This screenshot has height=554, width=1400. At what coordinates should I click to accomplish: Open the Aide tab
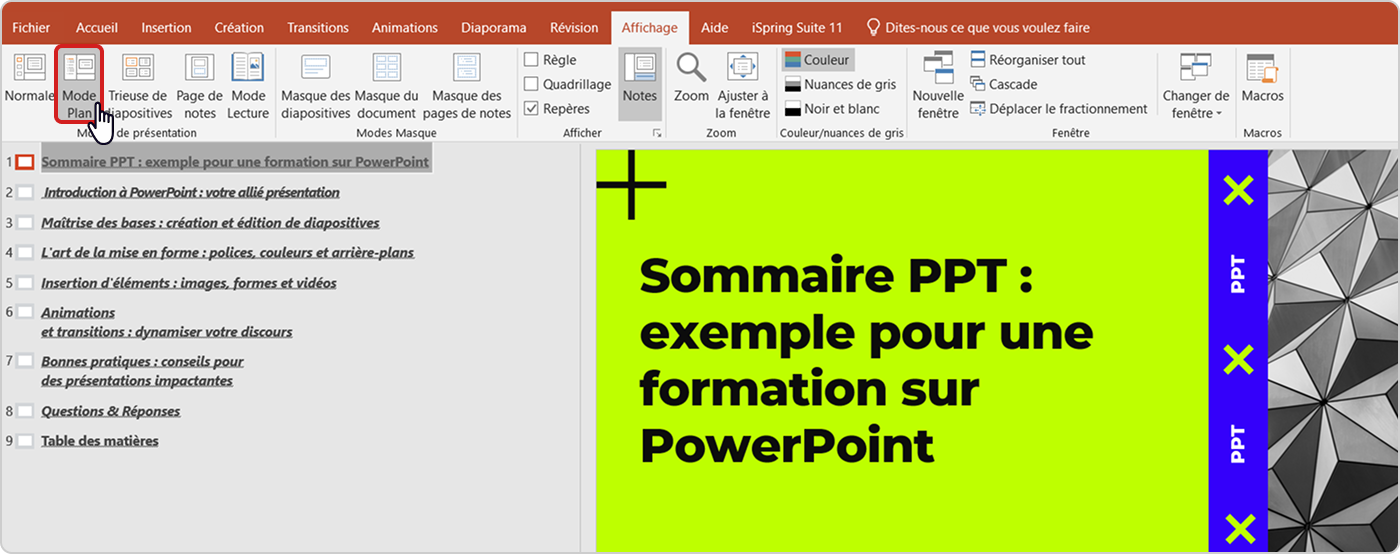point(715,28)
